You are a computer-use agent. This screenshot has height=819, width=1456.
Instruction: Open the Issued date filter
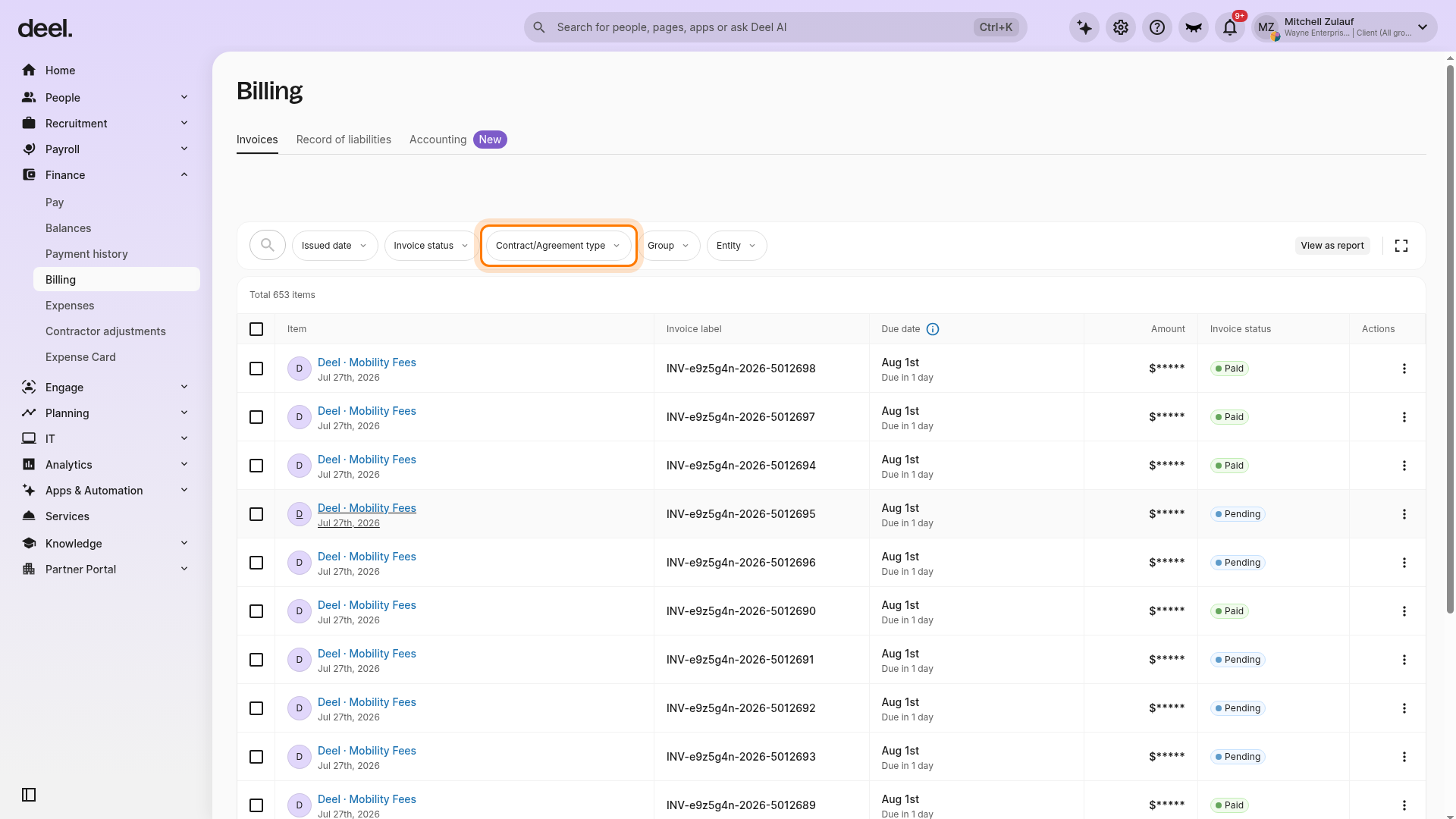334,246
